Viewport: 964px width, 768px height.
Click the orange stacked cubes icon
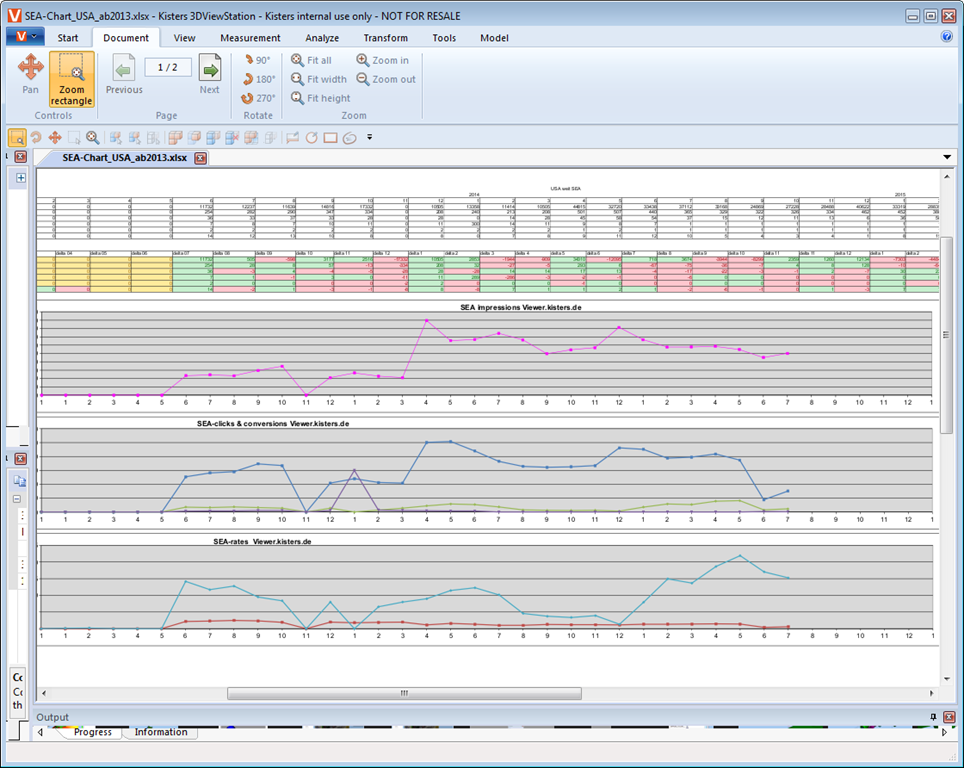pos(175,138)
